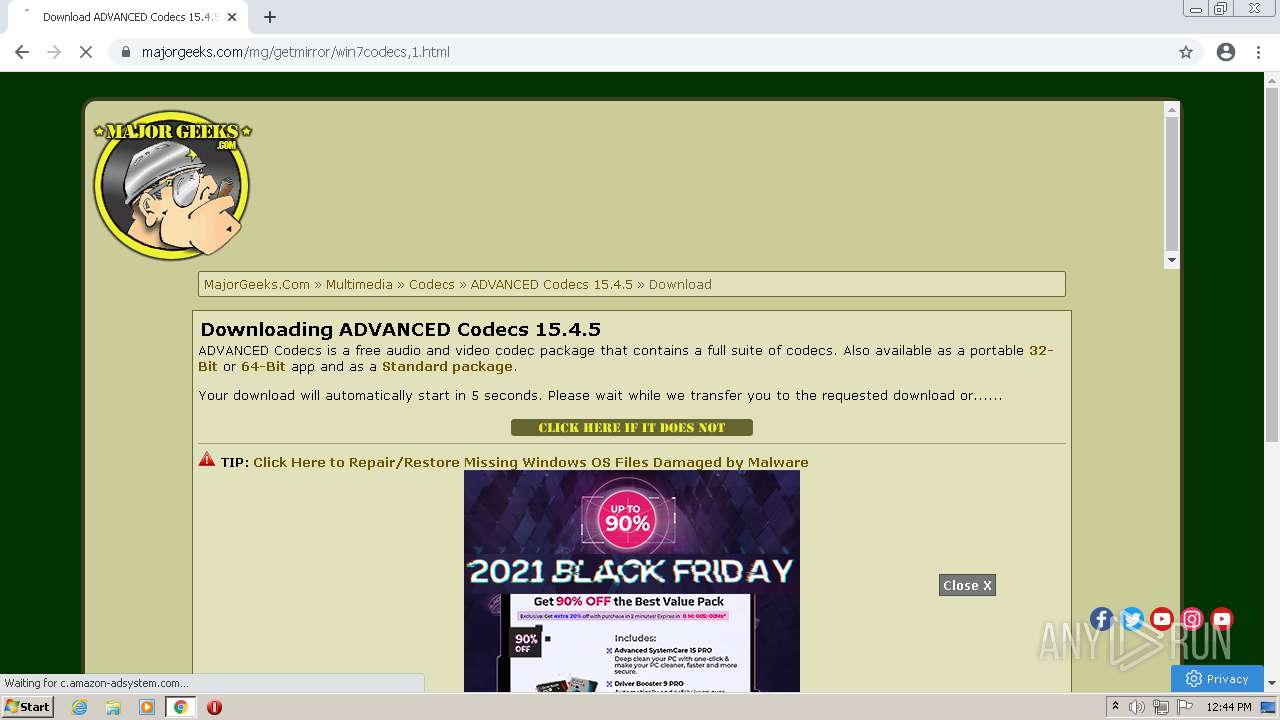Open the Chrome three-dot menu

(1259, 52)
